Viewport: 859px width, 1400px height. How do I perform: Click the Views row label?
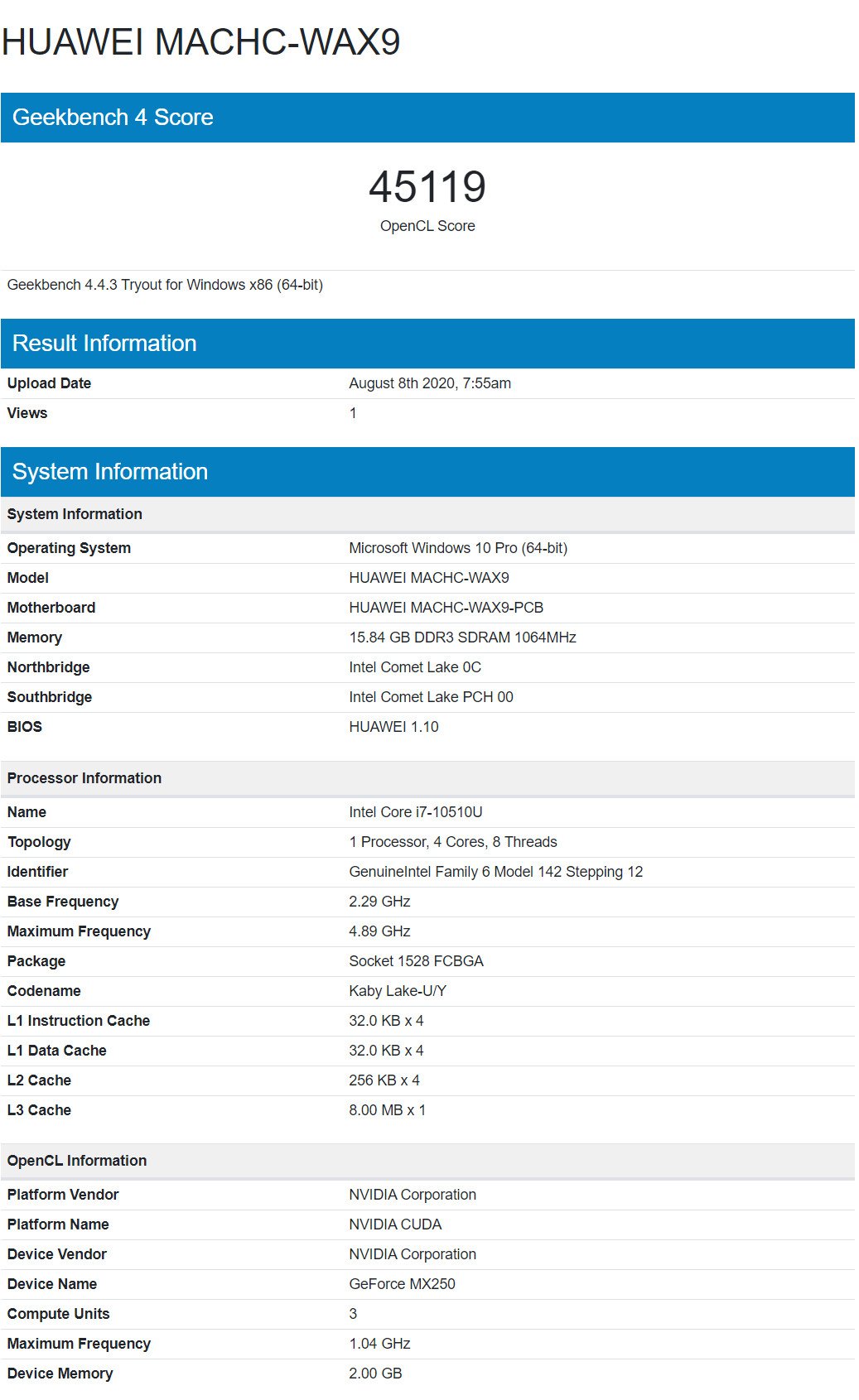pos(27,413)
